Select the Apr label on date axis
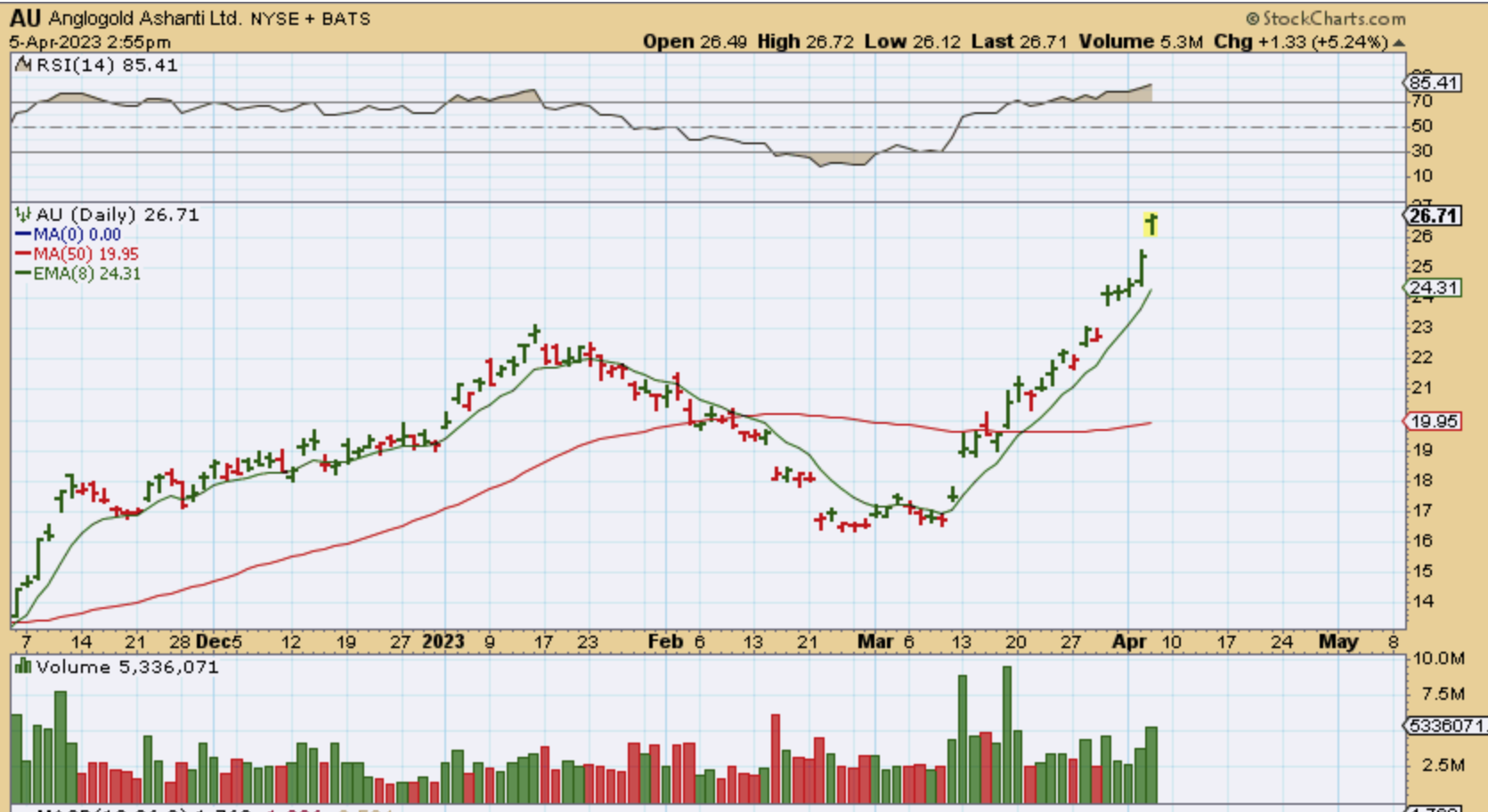Screen dimensions: 1488x812 click(x=1129, y=641)
